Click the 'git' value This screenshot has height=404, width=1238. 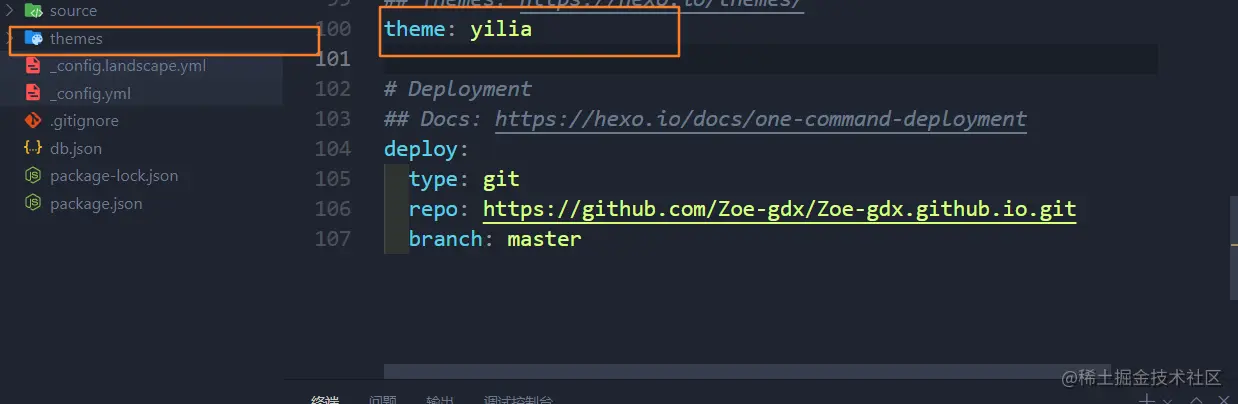click(501, 179)
